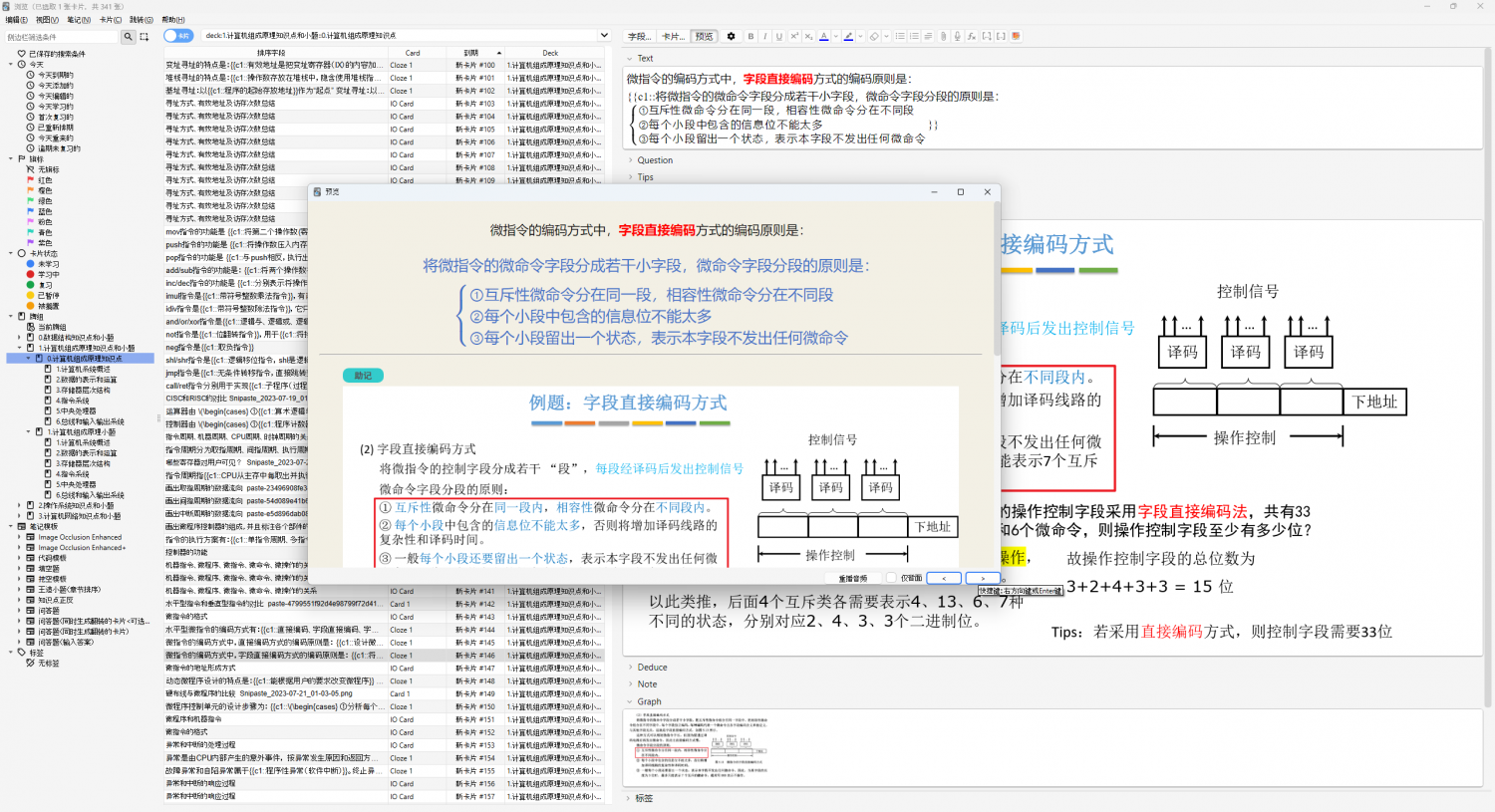Click the preview window vertical scrollbar
This screenshot has width=1495, height=812.
(x=997, y=279)
